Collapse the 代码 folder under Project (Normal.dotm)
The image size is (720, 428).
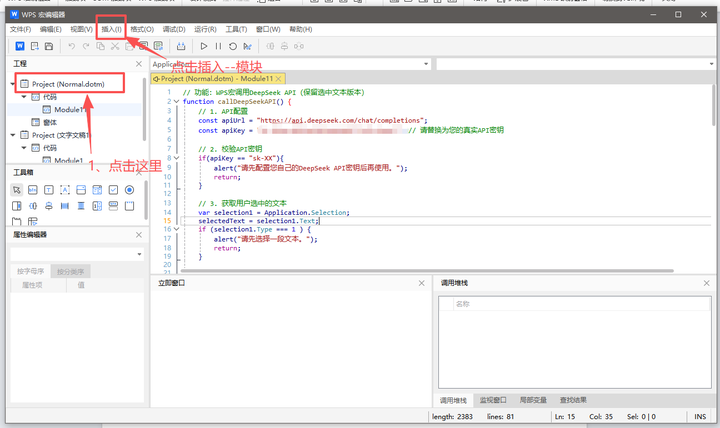pyautogui.click(x=24, y=96)
